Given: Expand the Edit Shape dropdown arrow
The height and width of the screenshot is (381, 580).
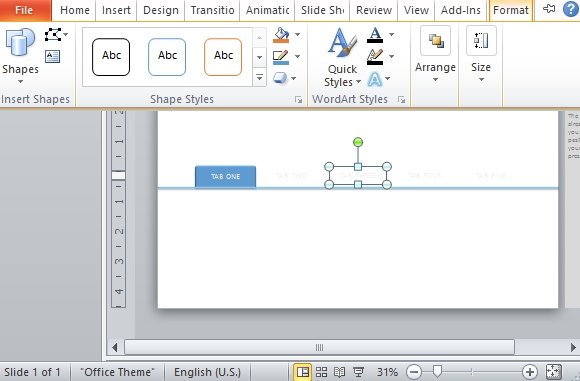Looking at the screenshot, I should [65, 35].
